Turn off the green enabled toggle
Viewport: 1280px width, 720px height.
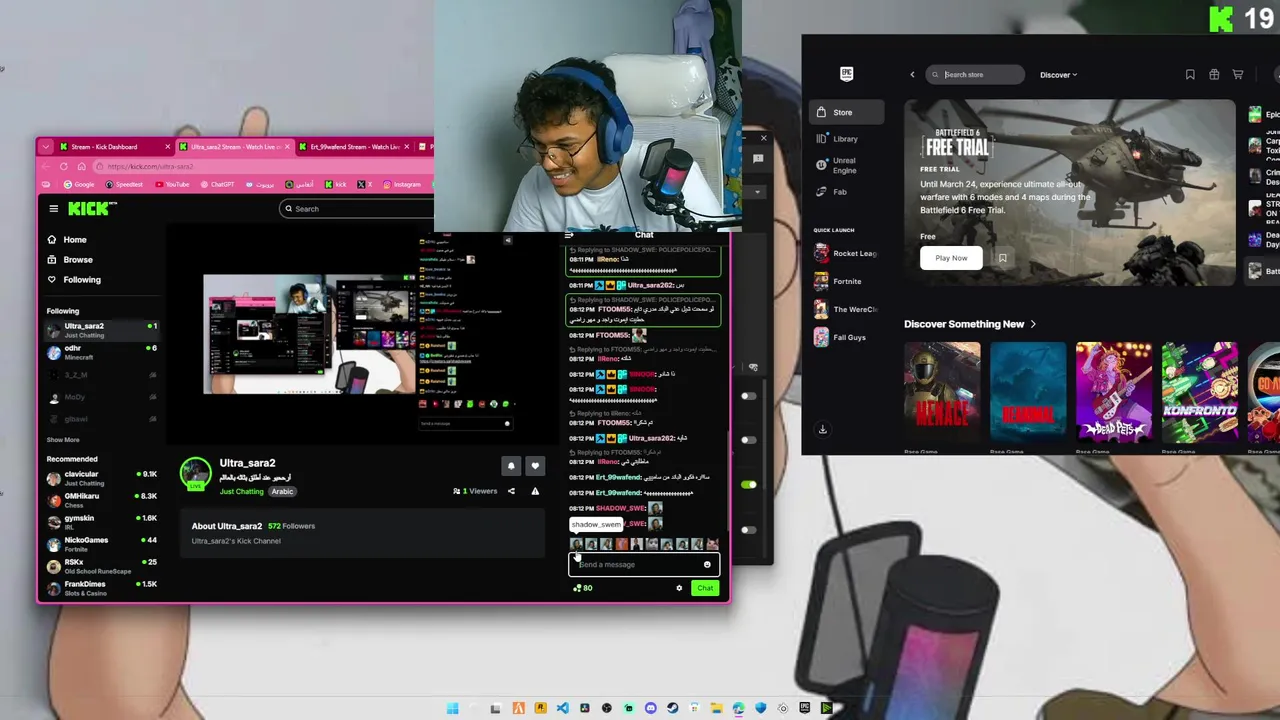tap(749, 485)
